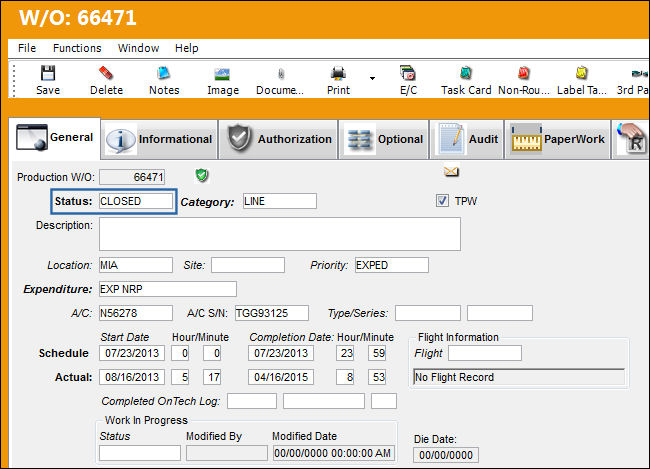Viewport: 650px width, 469px height.
Task: Click the A/C field showing N56278
Action: tap(136, 313)
